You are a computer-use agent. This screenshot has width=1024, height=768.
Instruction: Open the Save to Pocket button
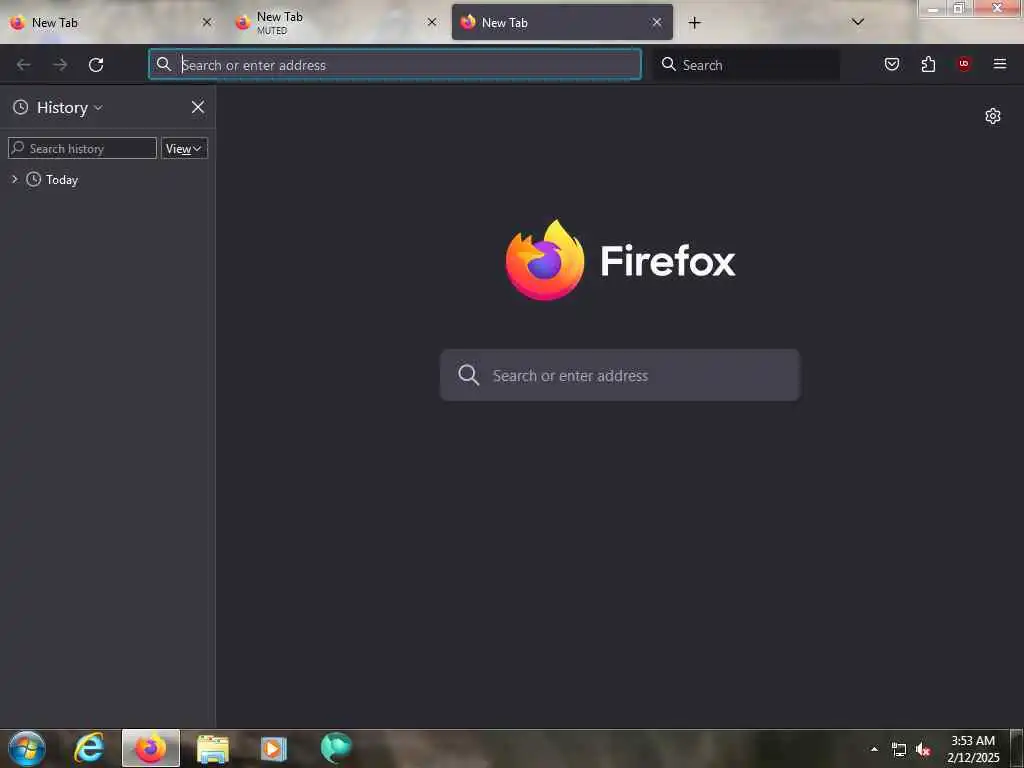click(x=892, y=64)
